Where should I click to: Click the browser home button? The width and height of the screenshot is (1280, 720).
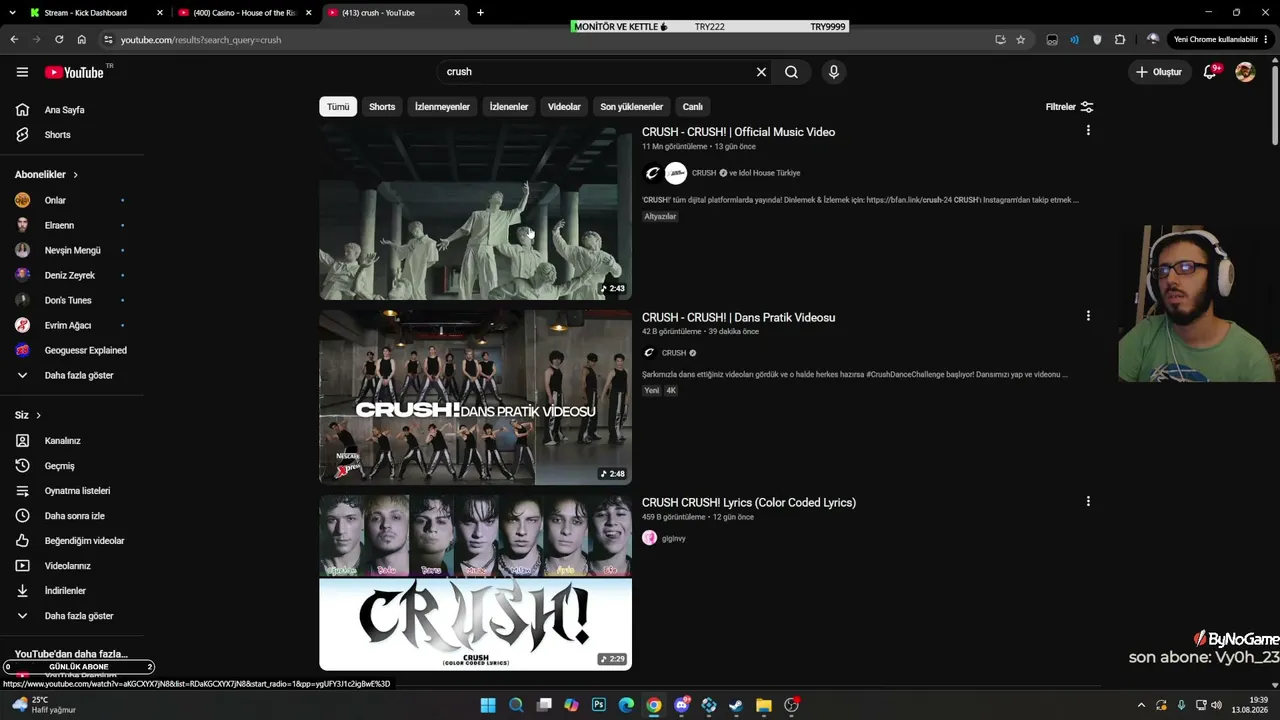pos(81,40)
